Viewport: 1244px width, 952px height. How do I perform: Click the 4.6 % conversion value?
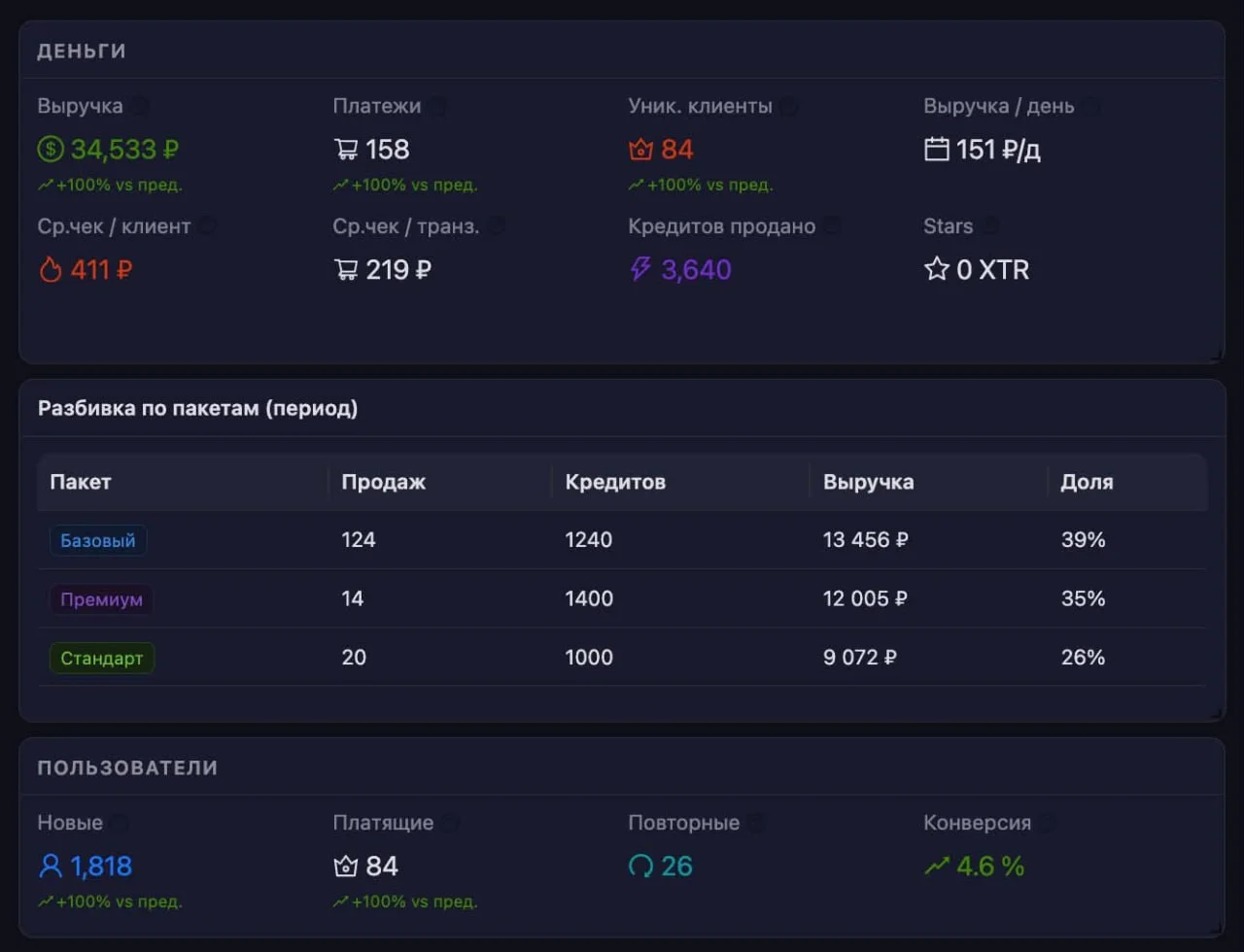pos(990,866)
